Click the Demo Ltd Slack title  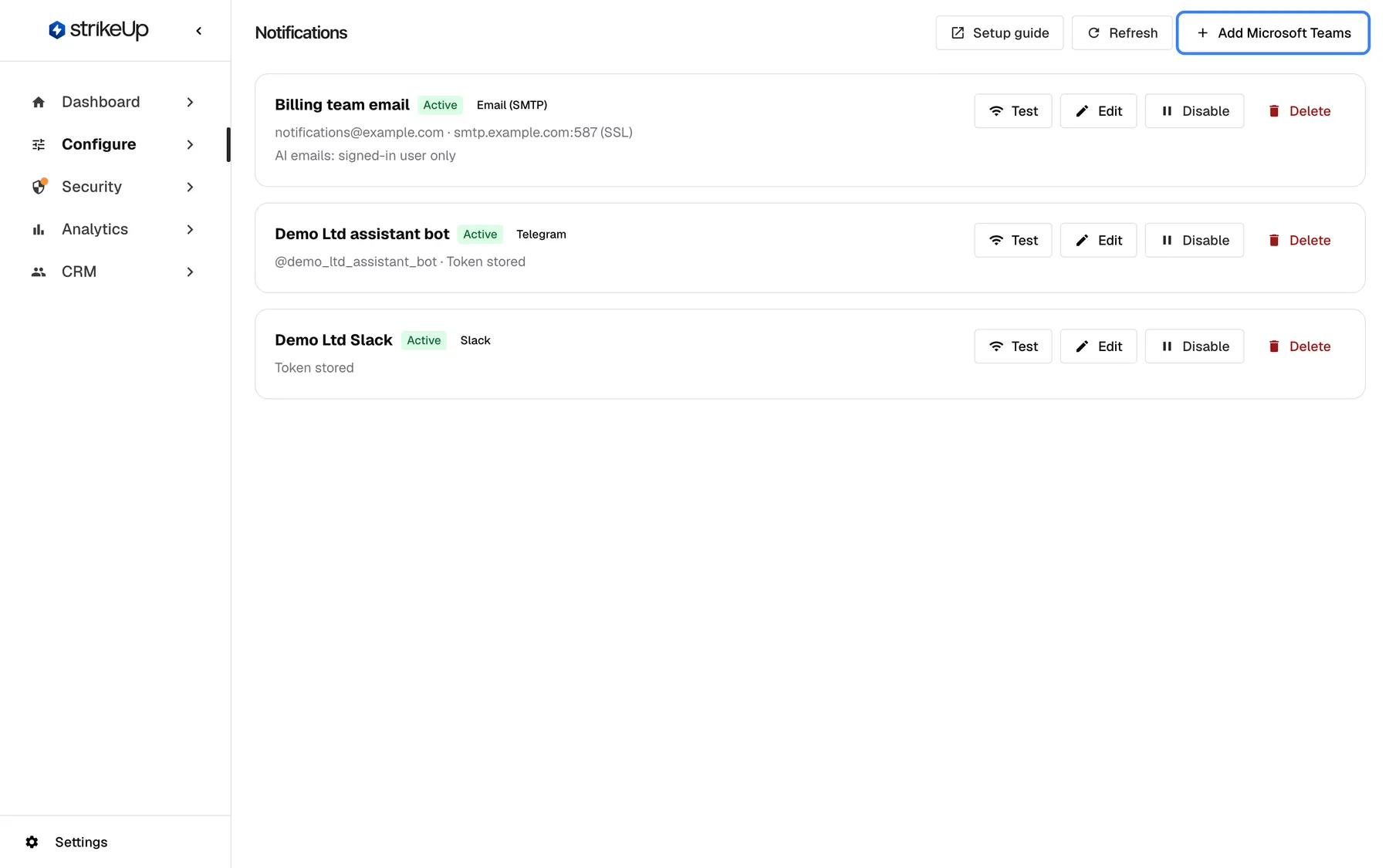click(333, 340)
